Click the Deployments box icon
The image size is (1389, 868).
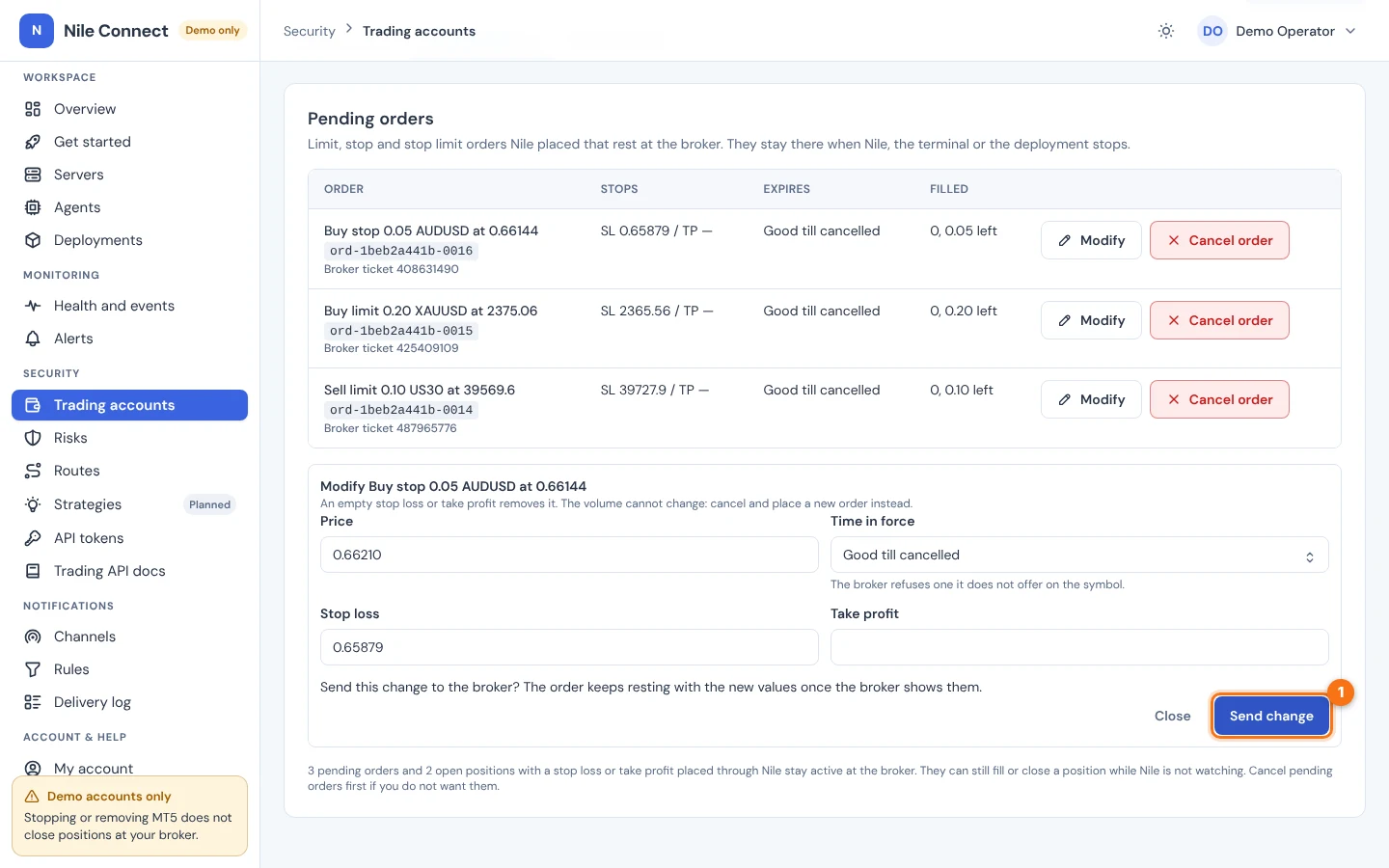click(33, 240)
